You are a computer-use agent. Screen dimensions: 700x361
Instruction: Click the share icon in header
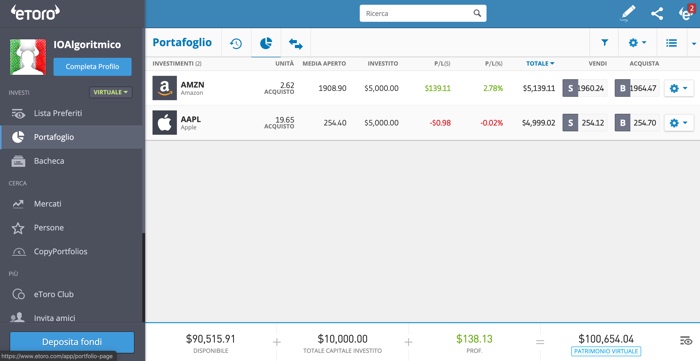(x=657, y=13)
